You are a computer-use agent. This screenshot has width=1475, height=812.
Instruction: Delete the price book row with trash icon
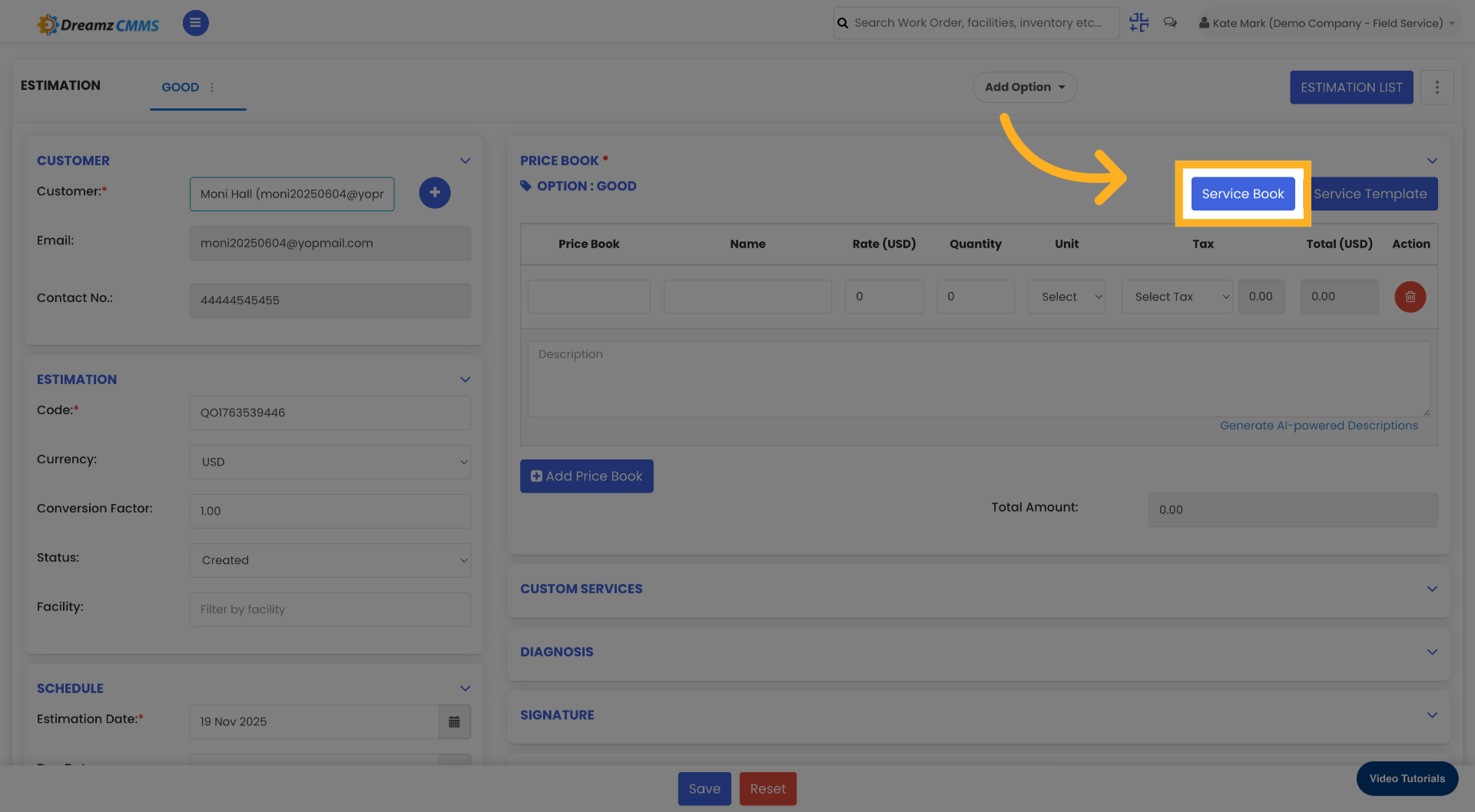1410,297
